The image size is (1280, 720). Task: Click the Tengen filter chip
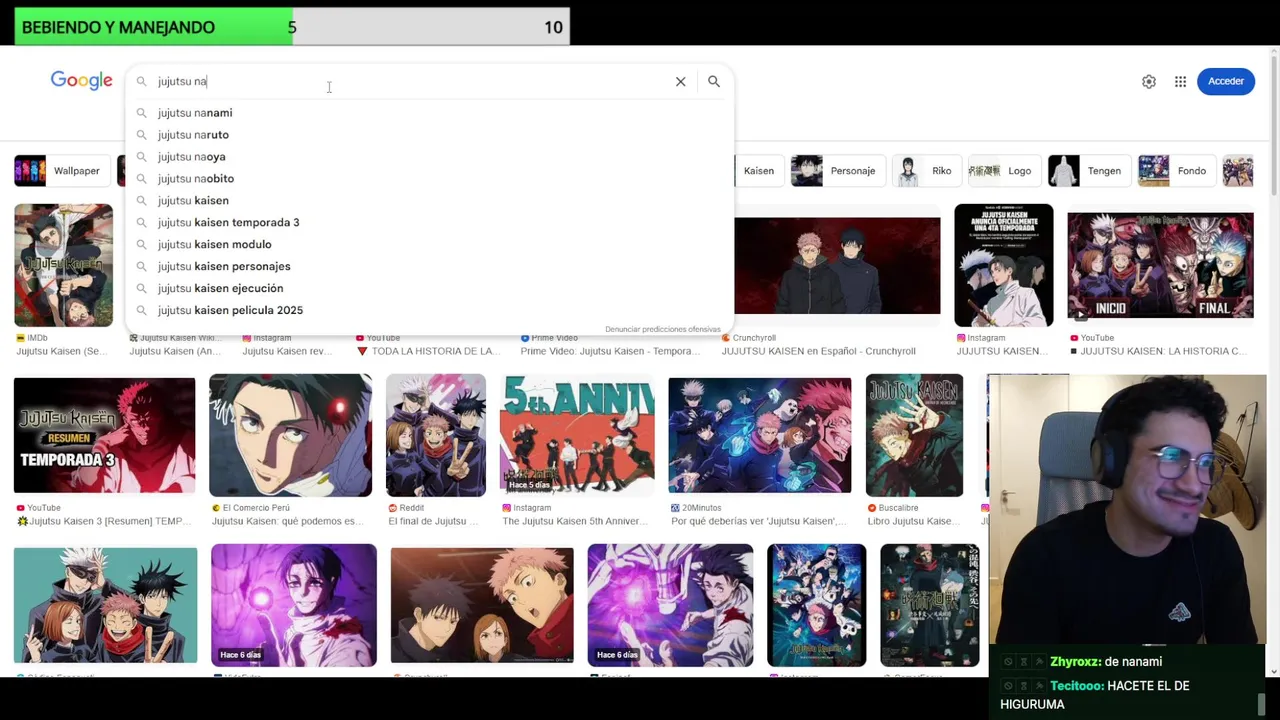[x=1089, y=171]
